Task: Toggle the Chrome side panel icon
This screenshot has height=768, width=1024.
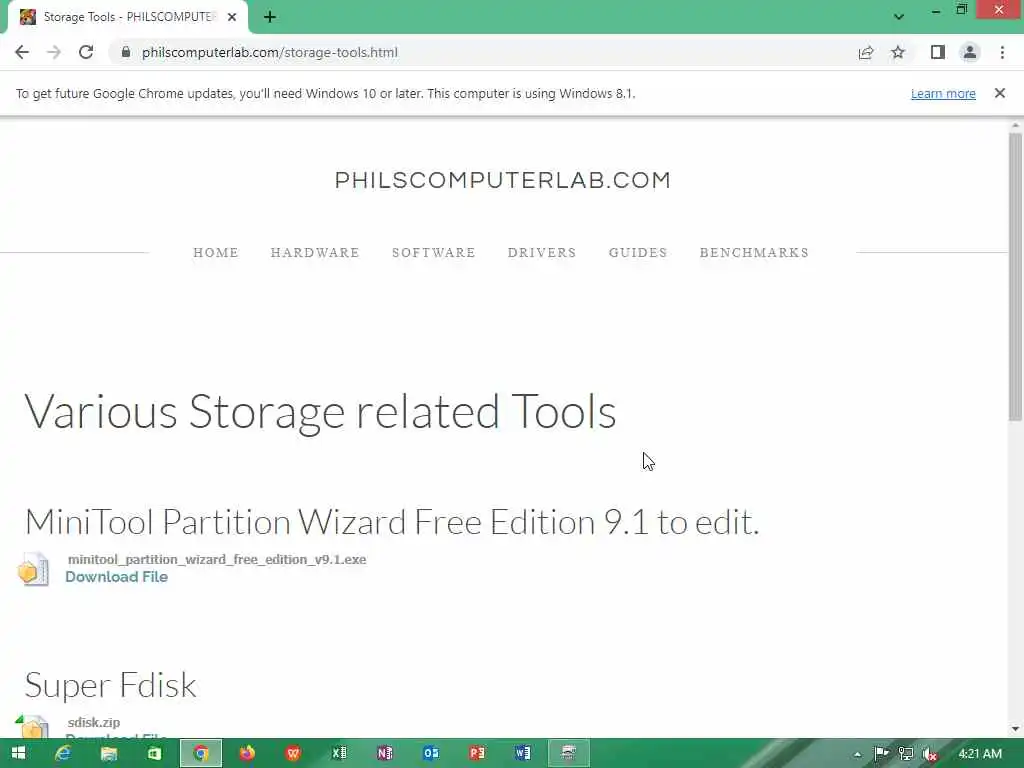Action: pos(938,52)
